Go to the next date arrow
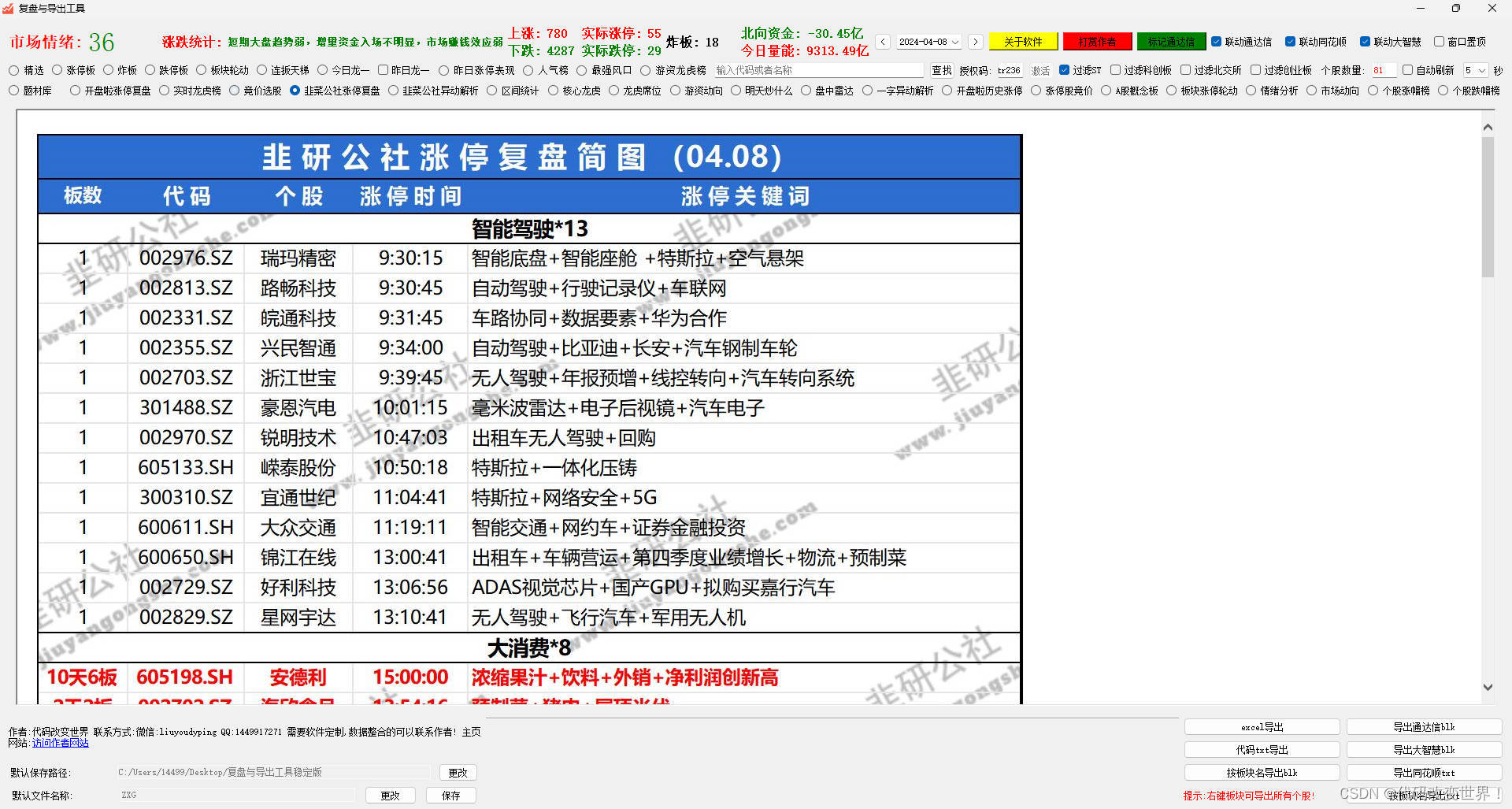This screenshot has height=809, width=1512. (x=976, y=42)
